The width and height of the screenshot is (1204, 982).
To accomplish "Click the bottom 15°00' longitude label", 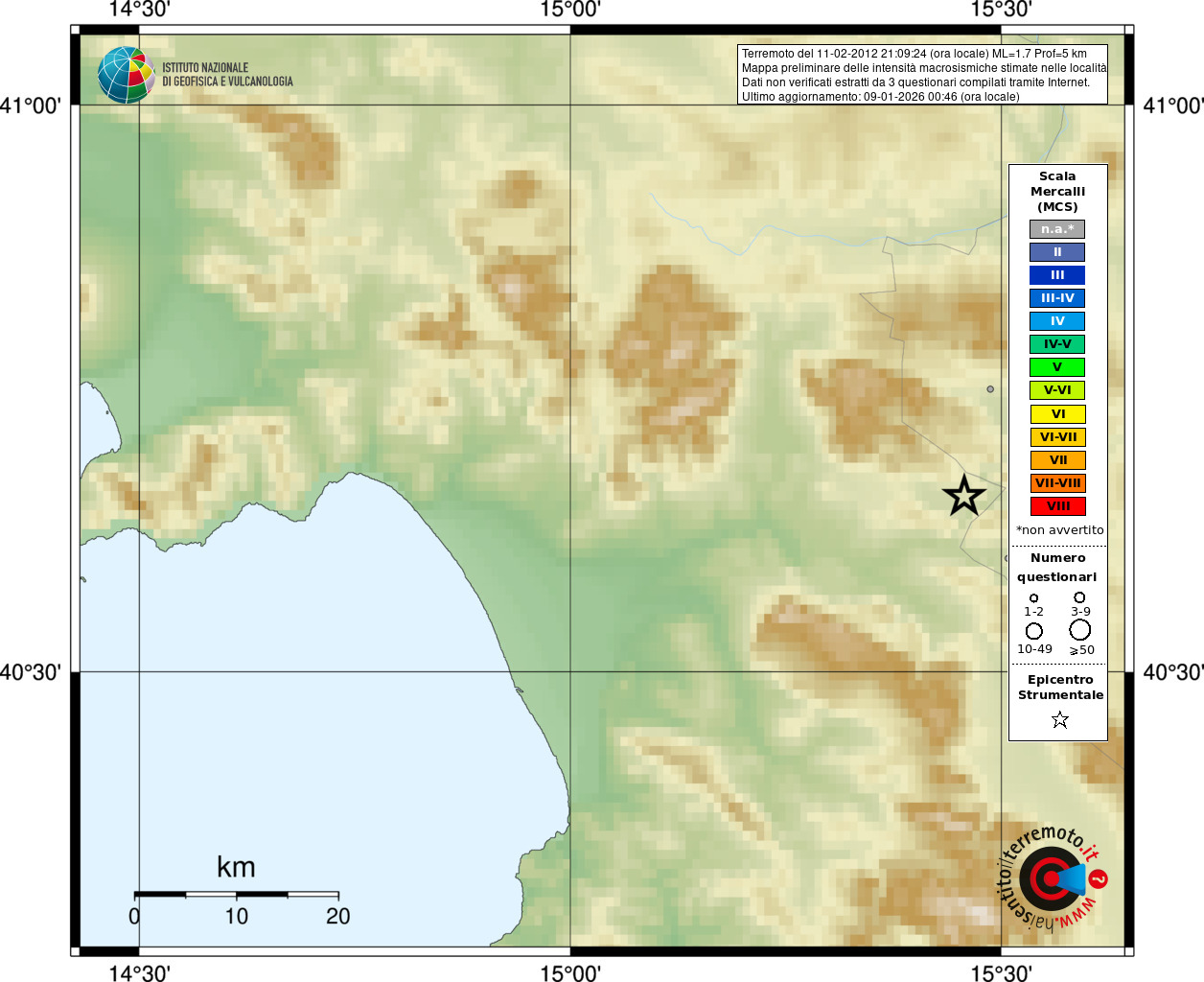I will 570,973.
